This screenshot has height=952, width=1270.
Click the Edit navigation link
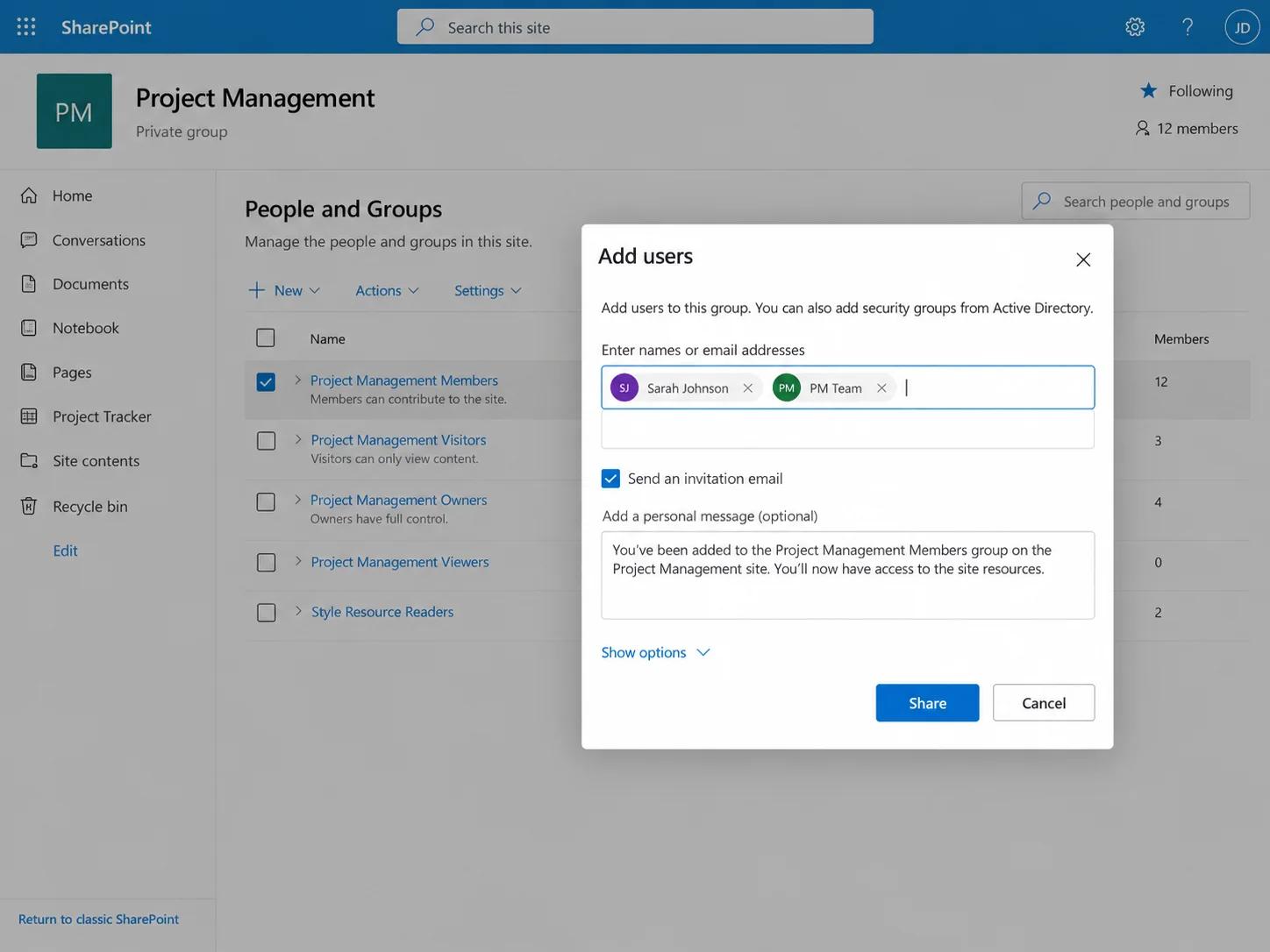tap(65, 551)
